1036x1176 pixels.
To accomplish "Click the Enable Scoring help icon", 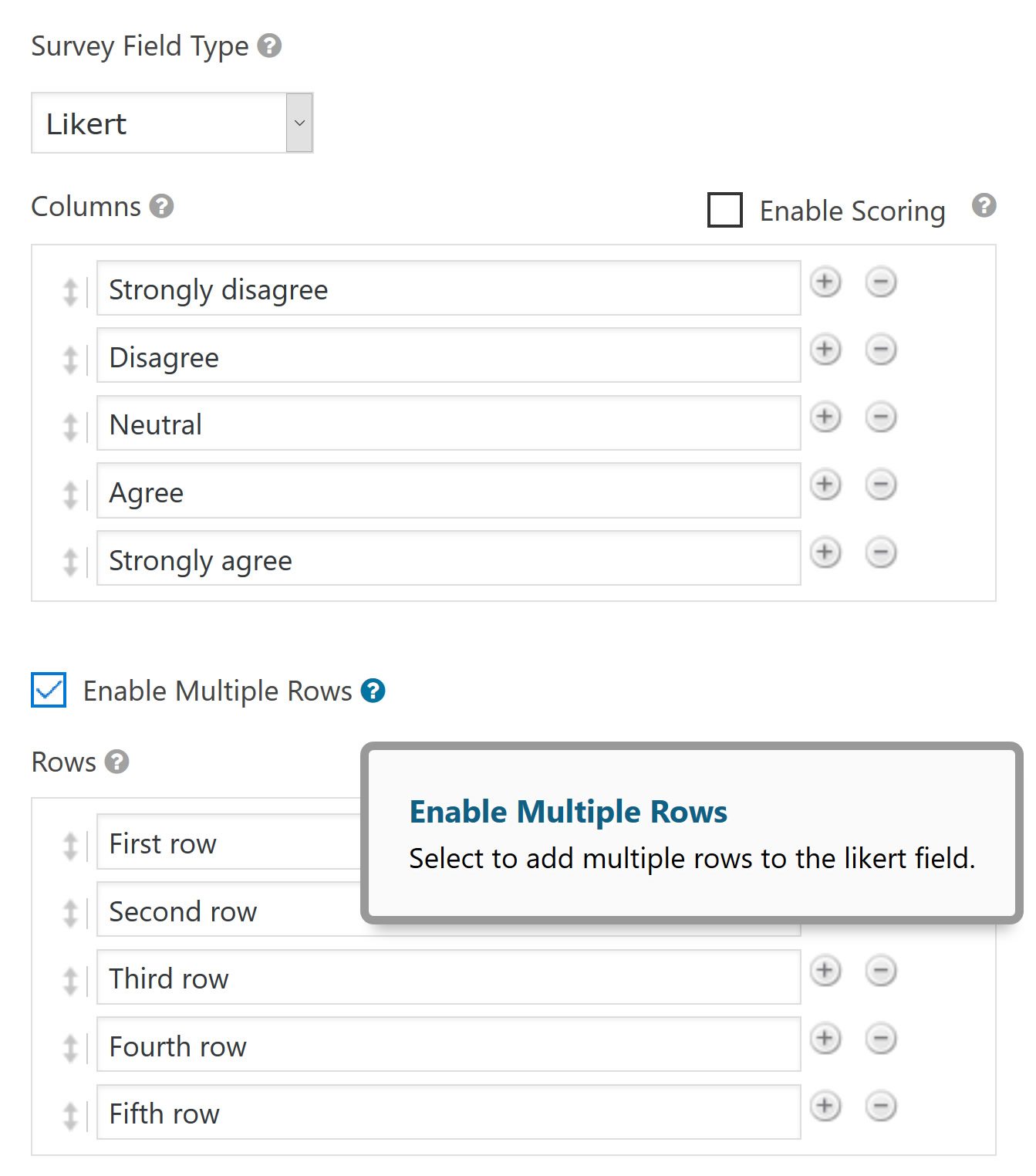I will 984,205.
